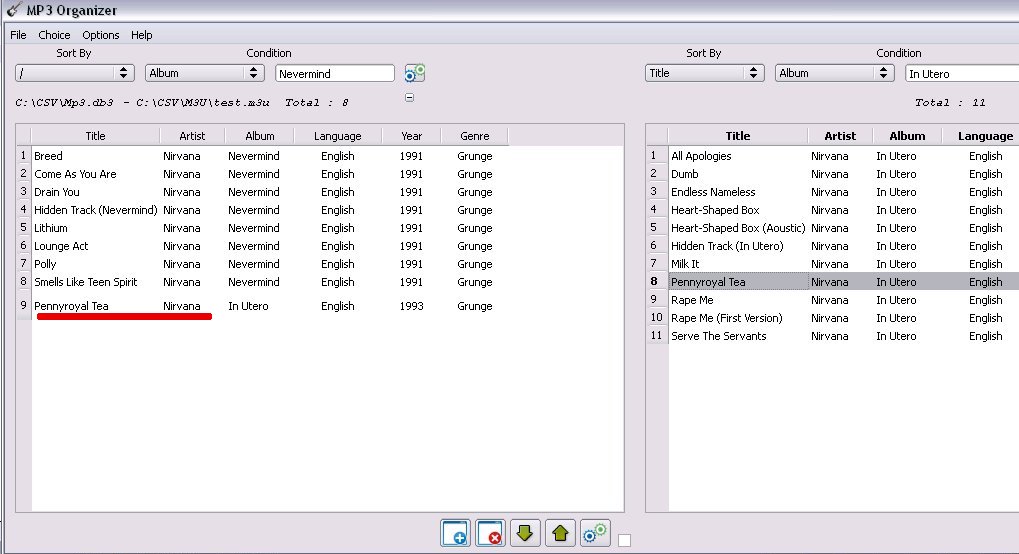The image size is (1019, 554).
Task: Click the guitar icon in the title bar
Action: coord(13,9)
